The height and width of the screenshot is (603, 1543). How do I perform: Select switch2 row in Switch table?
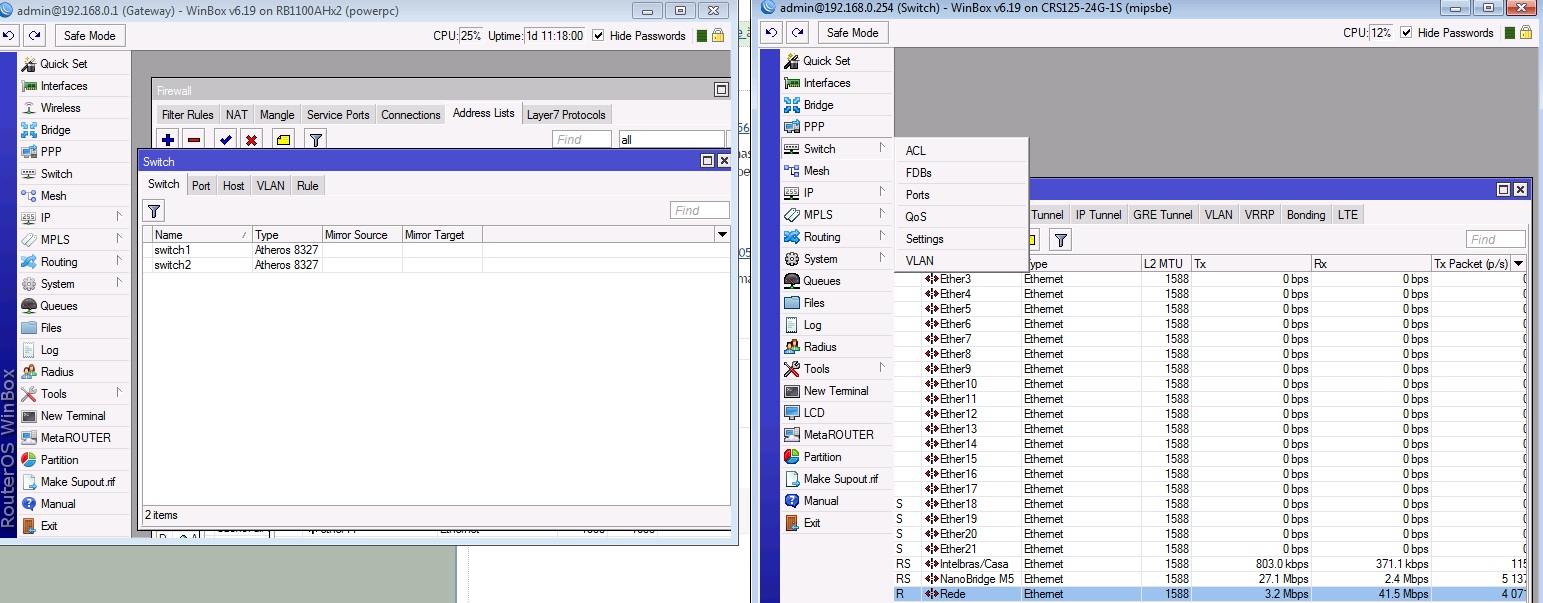click(436, 265)
